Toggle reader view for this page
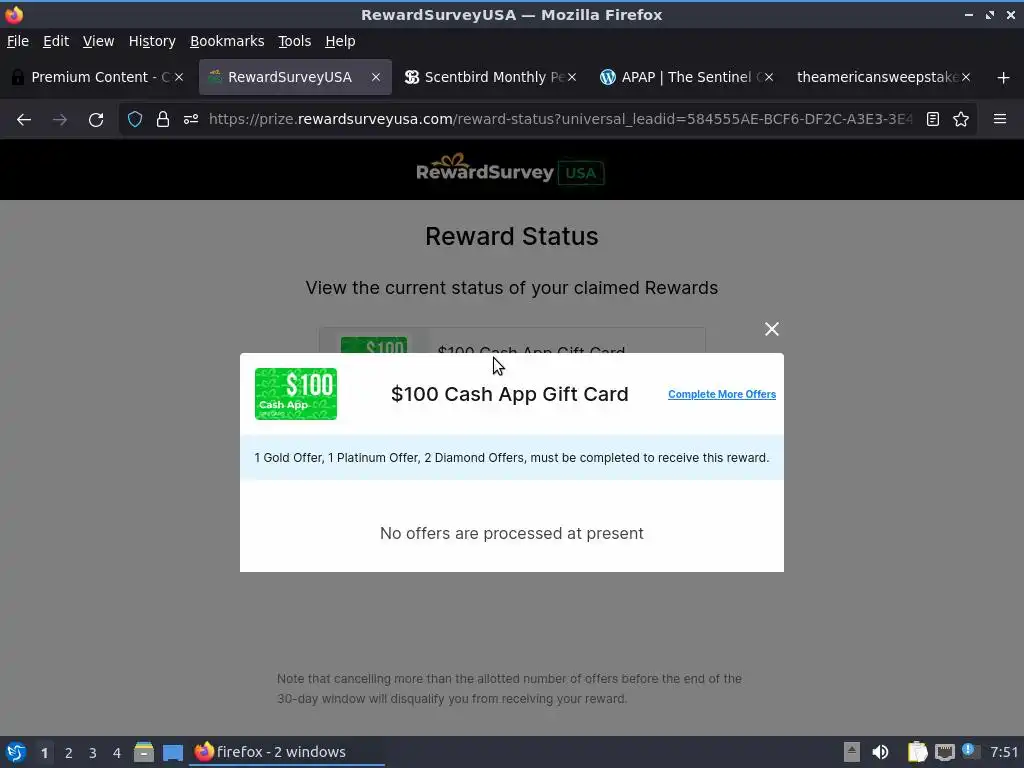 (933, 120)
